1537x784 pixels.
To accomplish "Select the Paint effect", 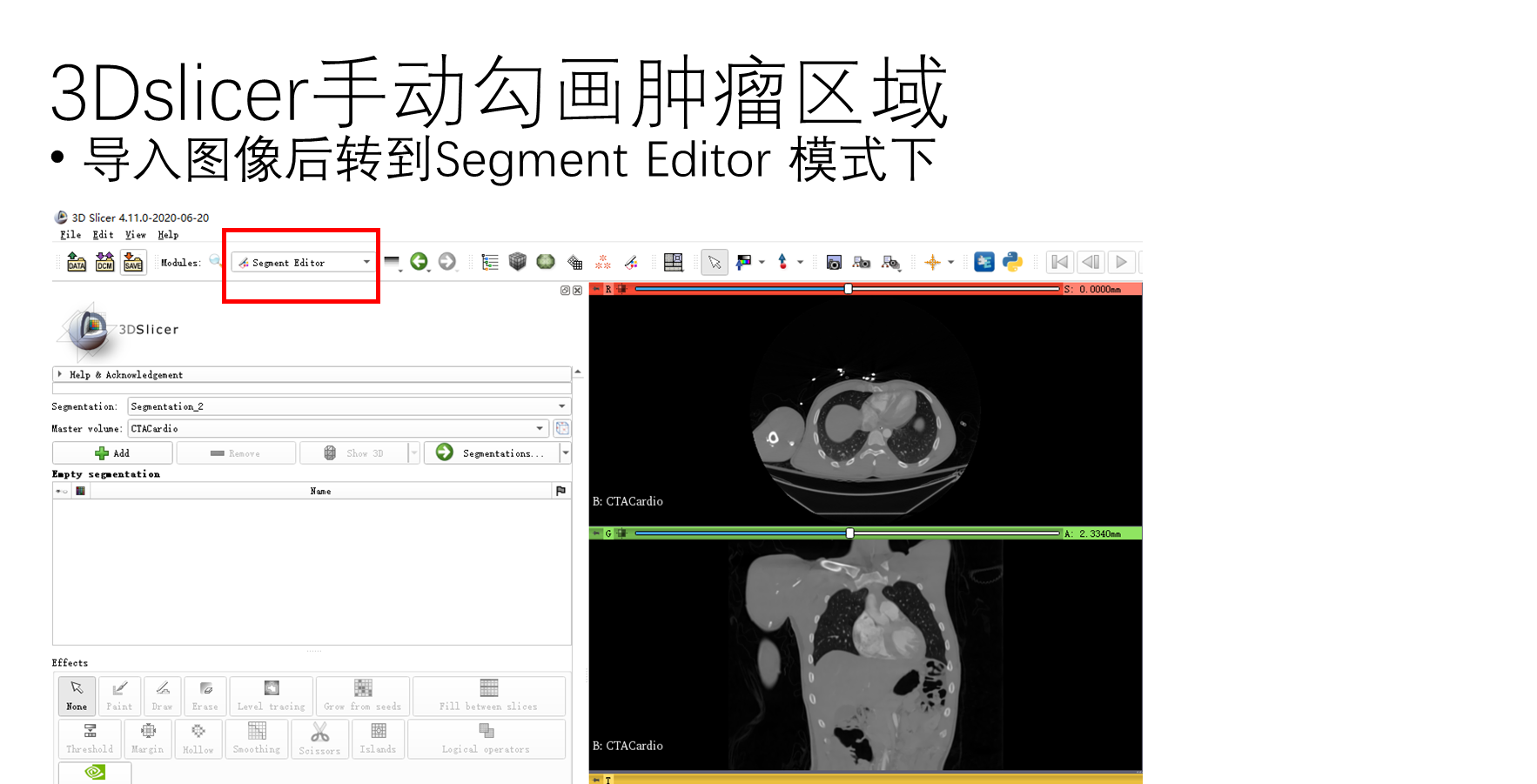I will (119, 696).
